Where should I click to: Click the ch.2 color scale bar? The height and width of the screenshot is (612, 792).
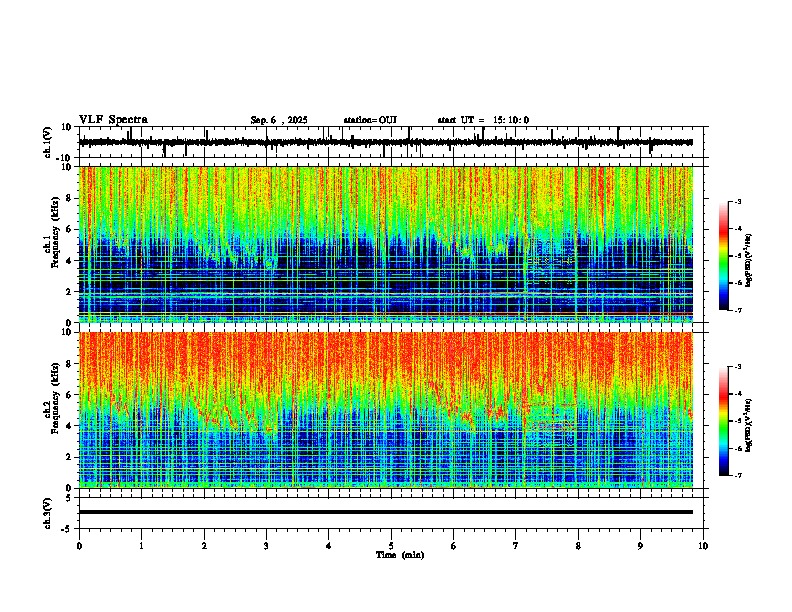(723, 421)
